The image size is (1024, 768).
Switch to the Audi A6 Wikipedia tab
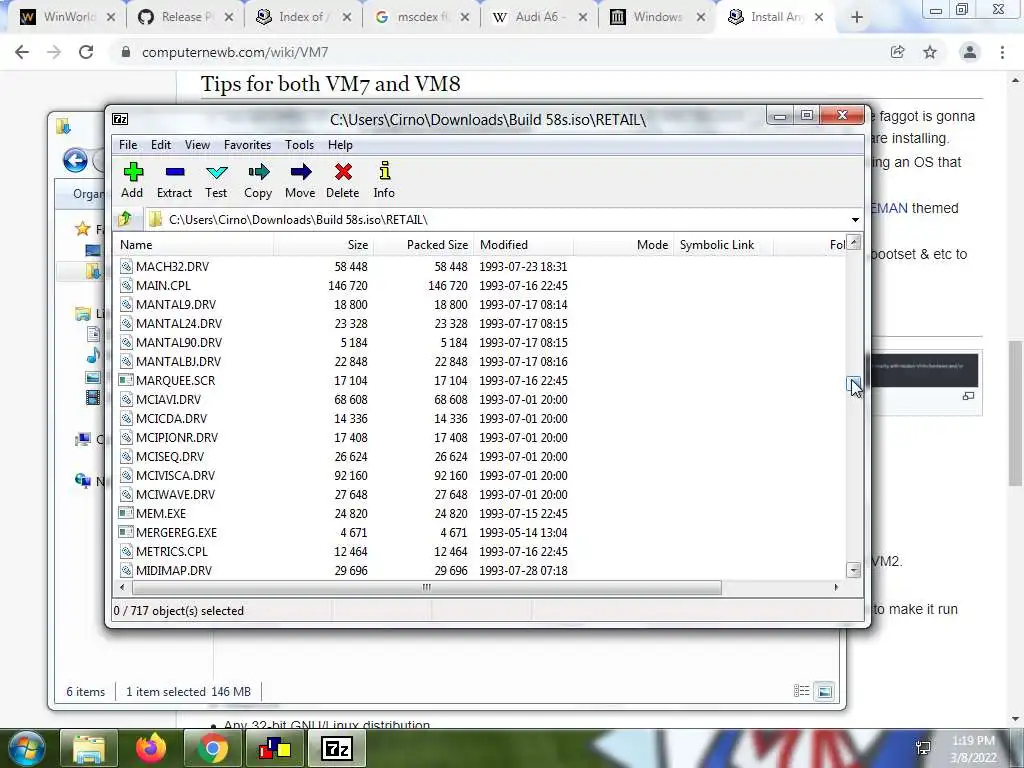click(x=540, y=17)
